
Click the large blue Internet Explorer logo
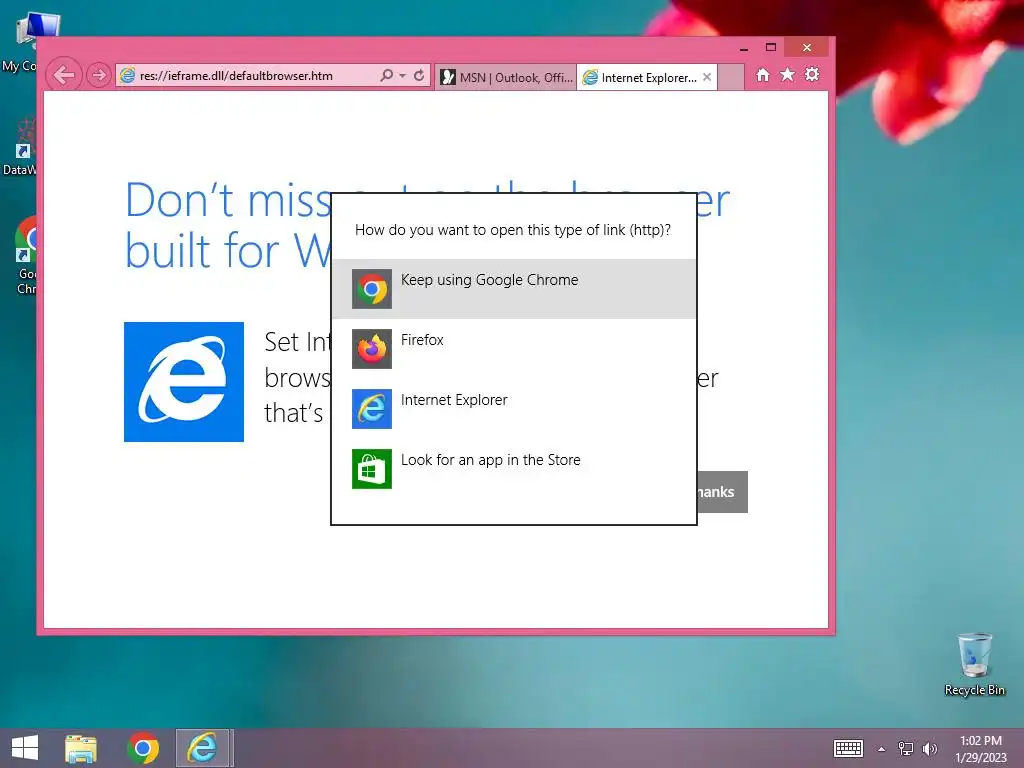pyautogui.click(x=184, y=382)
